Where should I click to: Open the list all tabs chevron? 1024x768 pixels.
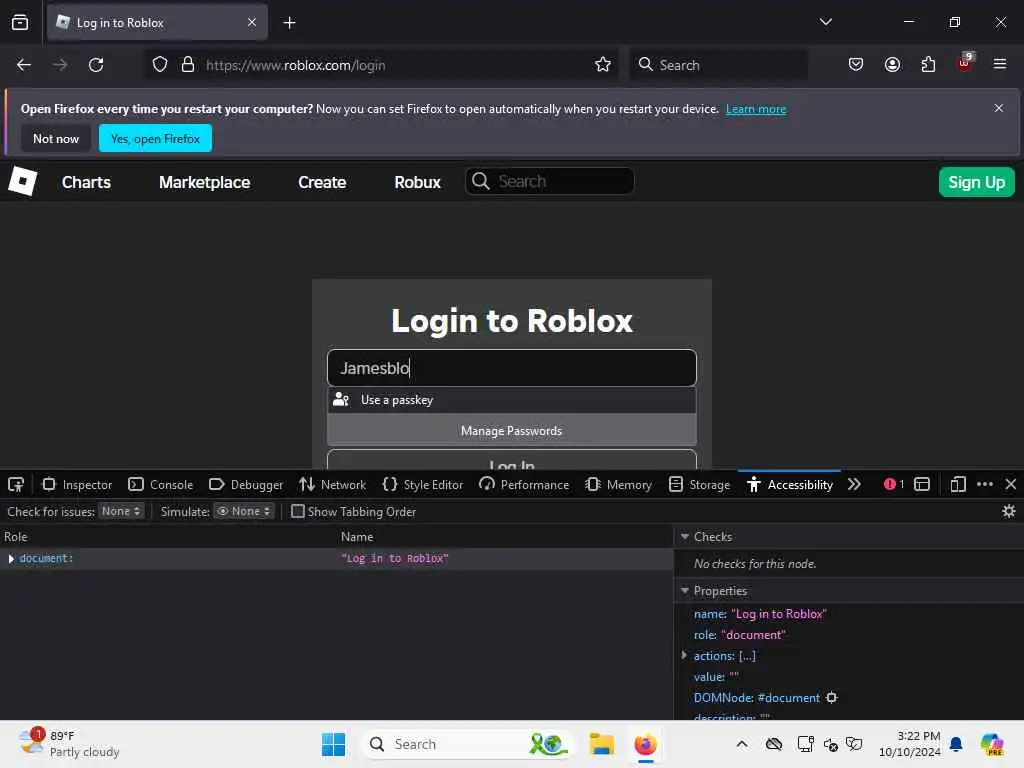[825, 22]
